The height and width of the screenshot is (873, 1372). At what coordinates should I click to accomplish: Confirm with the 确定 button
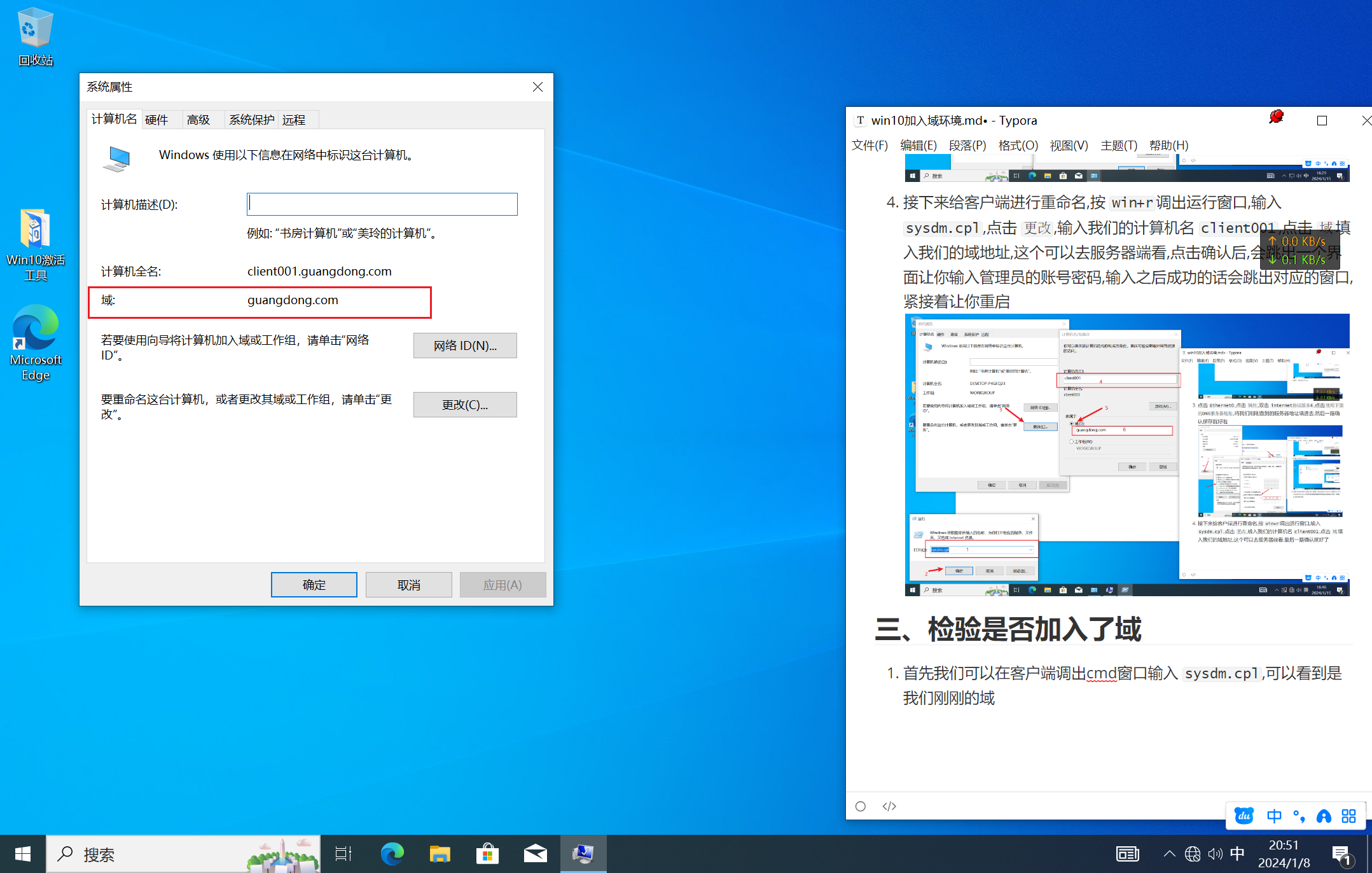(x=314, y=585)
